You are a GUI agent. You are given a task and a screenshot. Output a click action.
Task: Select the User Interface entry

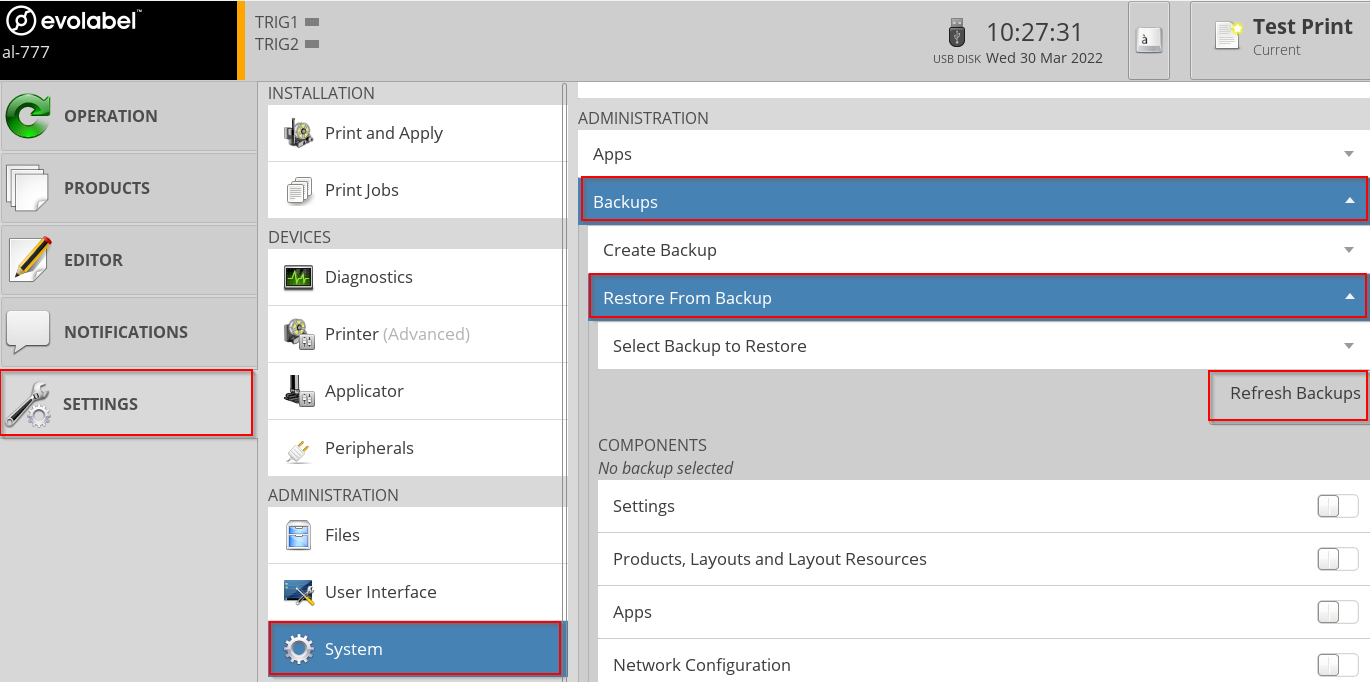pos(417,592)
